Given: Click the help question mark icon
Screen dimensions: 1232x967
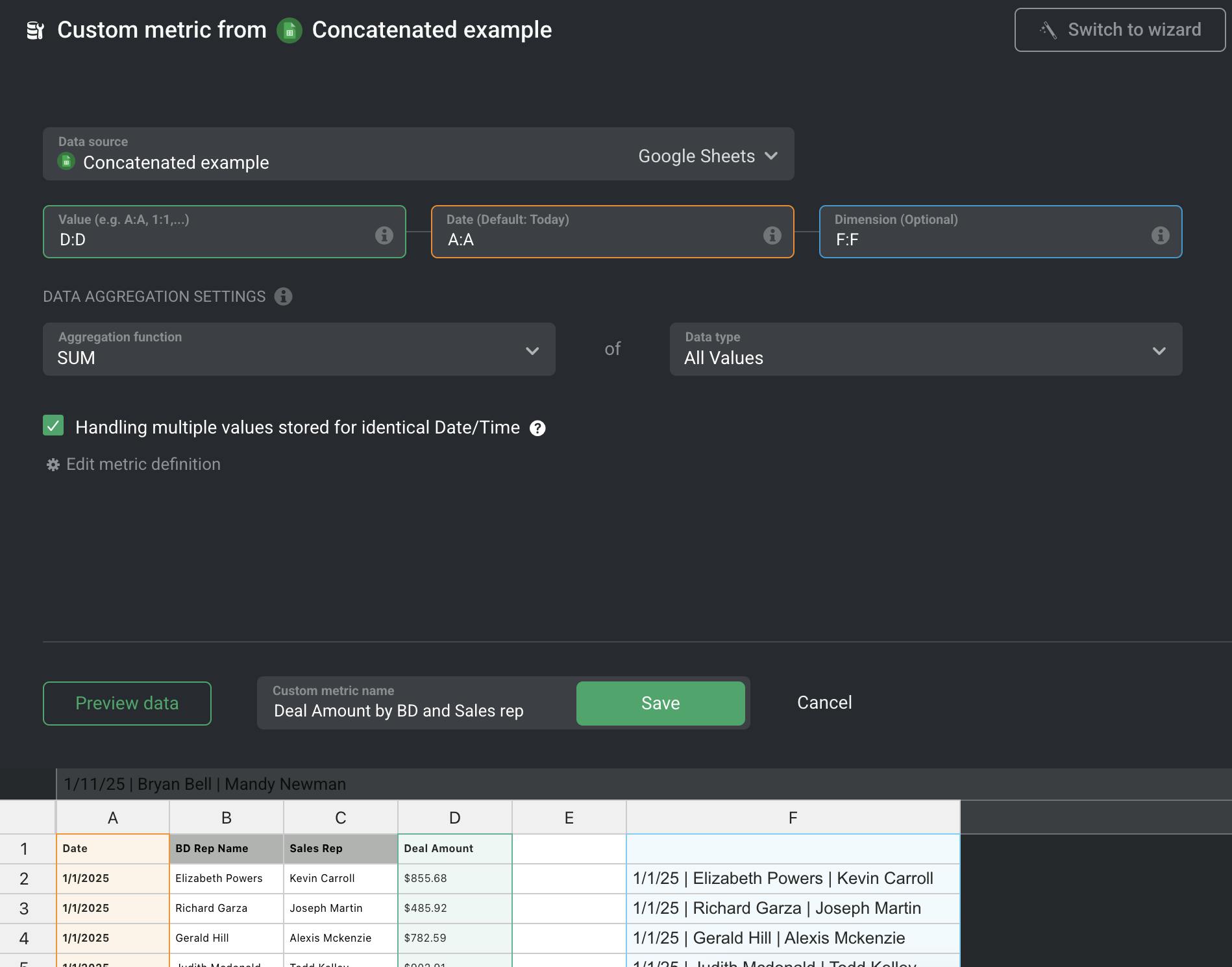Looking at the screenshot, I should 537,428.
